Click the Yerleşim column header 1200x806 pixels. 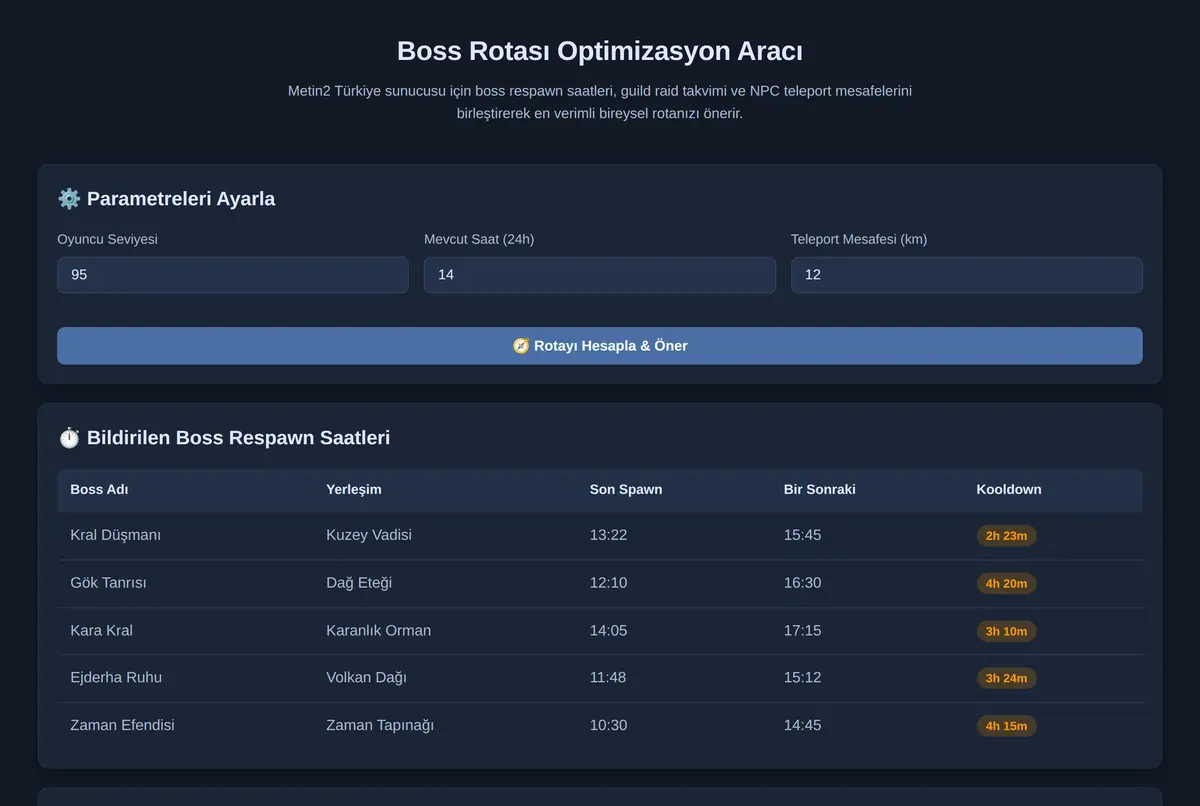(354, 490)
